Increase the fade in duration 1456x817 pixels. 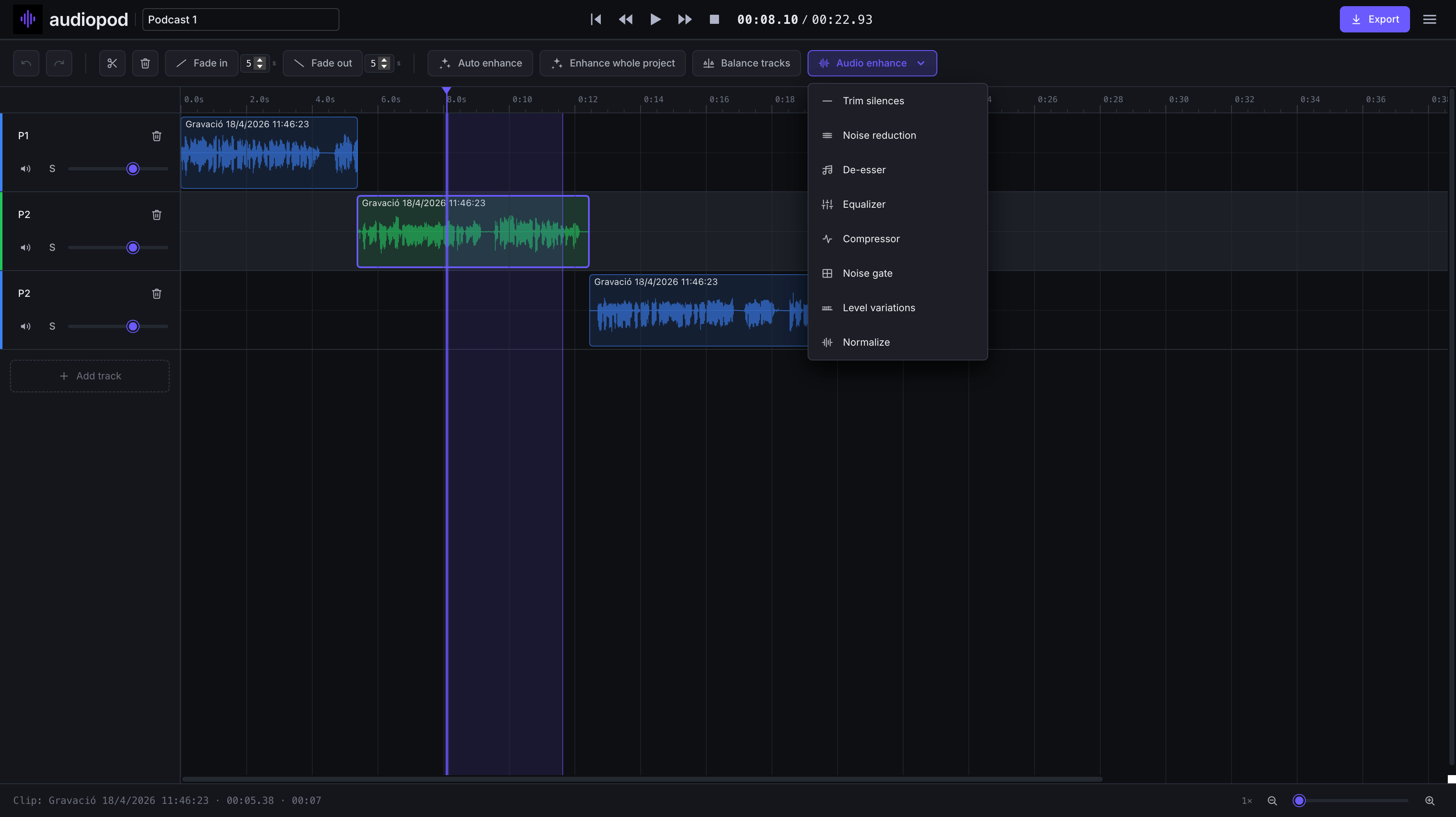[x=260, y=60]
